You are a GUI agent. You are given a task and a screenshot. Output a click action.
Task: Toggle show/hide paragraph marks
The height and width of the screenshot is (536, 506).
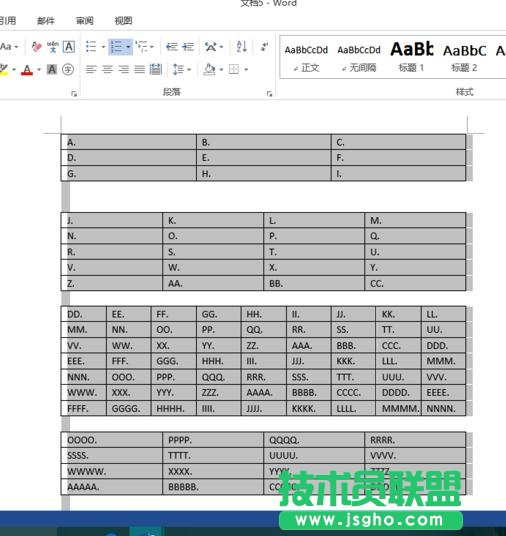[264, 46]
